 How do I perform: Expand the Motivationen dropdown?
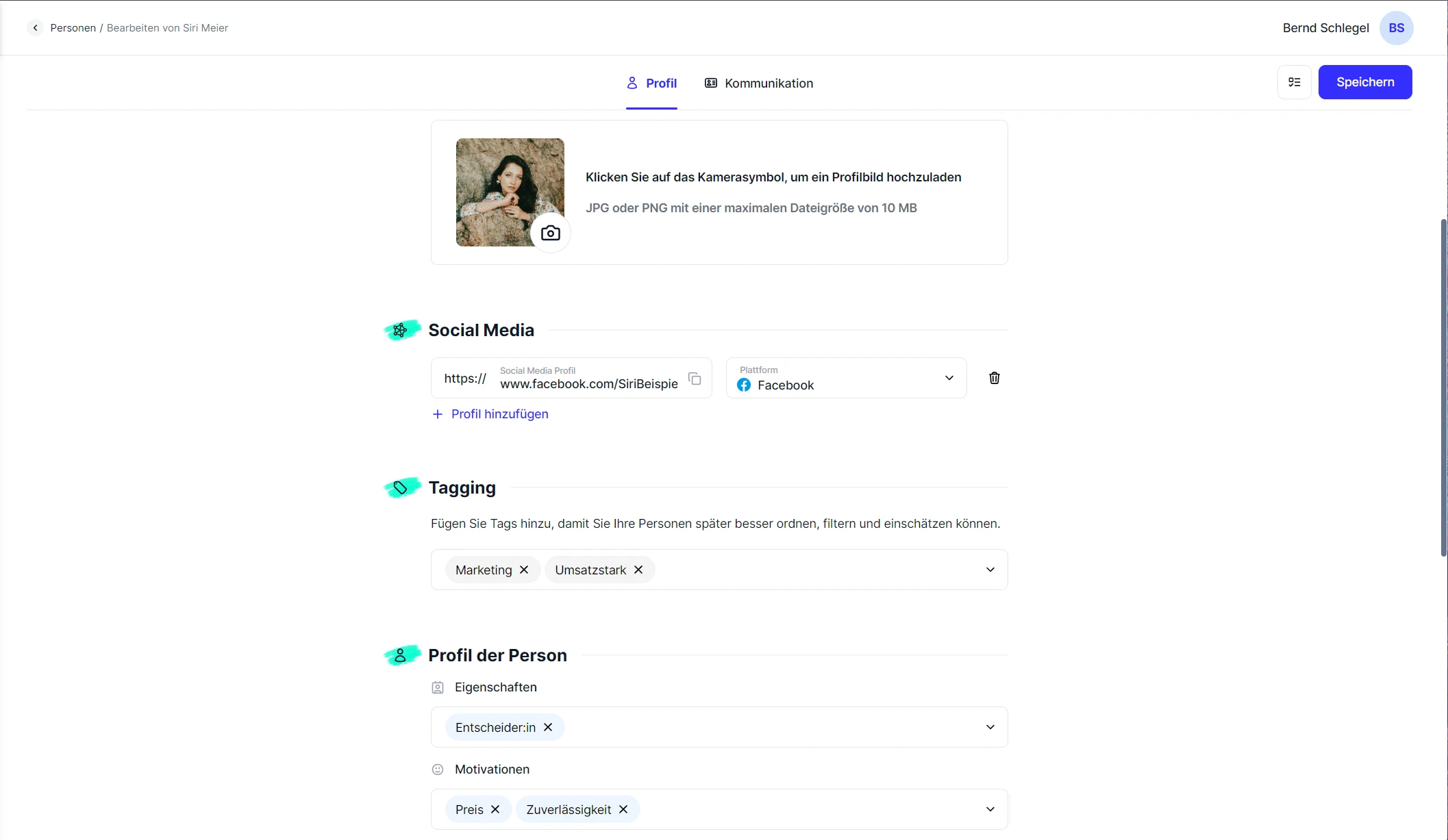(989, 809)
